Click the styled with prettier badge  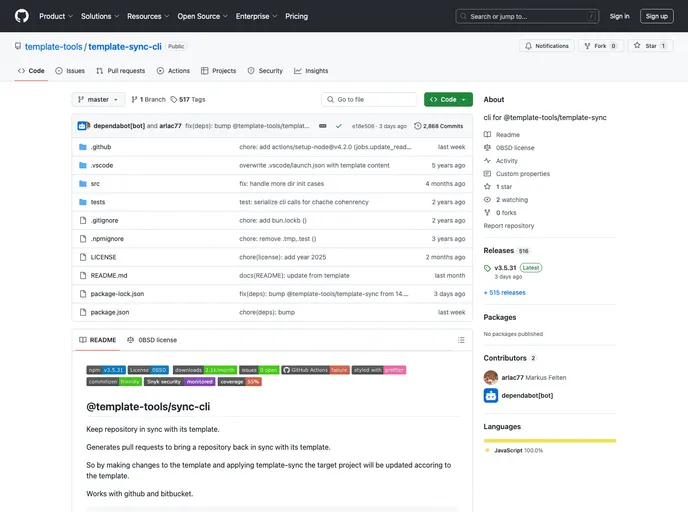point(379,370)
